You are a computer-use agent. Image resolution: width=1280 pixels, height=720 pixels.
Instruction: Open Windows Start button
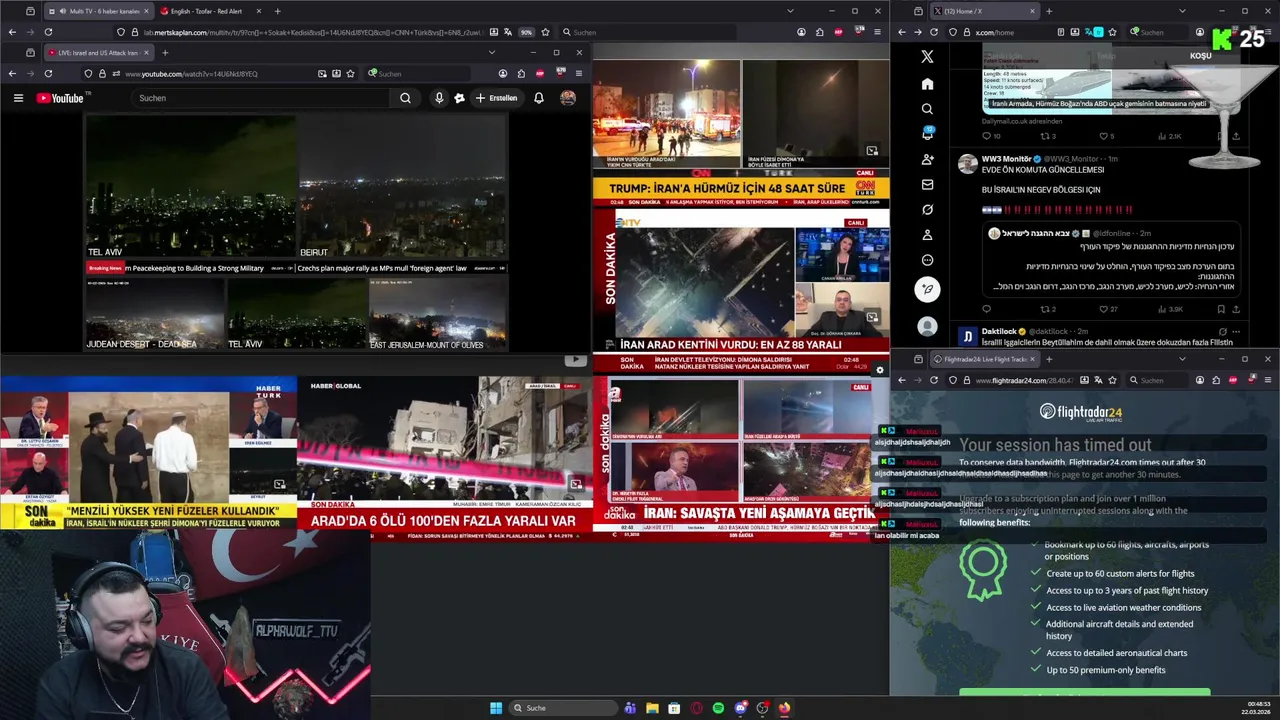click(496, 708)
